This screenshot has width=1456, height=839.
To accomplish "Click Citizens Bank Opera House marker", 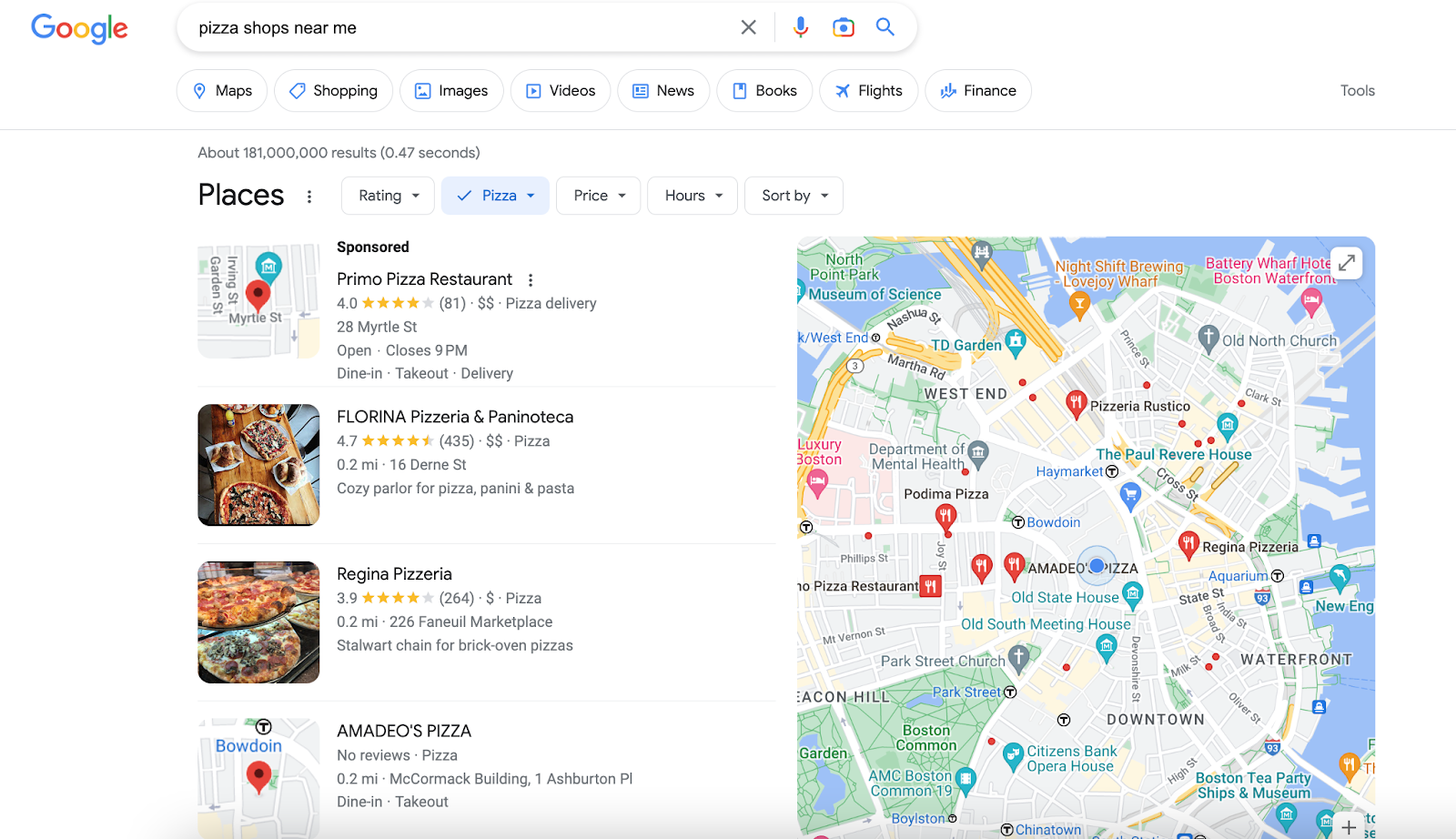I will [1013, 756].
